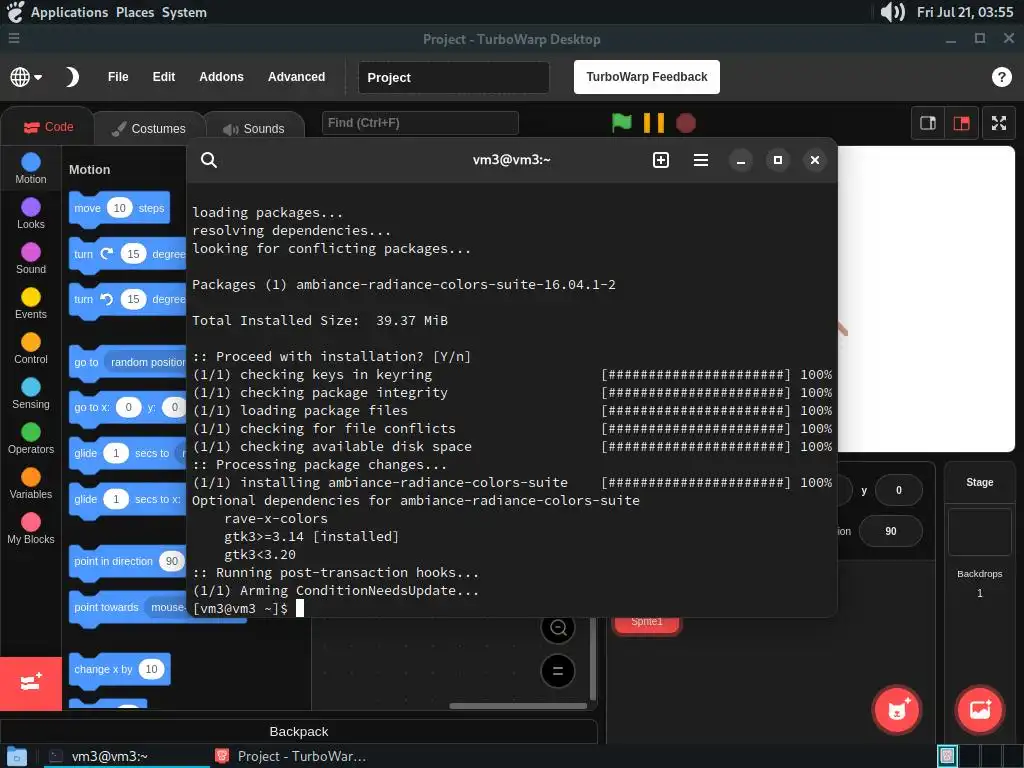Screen dimensions: 1024x768
Task: Click the first workspace switcher square
Action: [947, 756]
